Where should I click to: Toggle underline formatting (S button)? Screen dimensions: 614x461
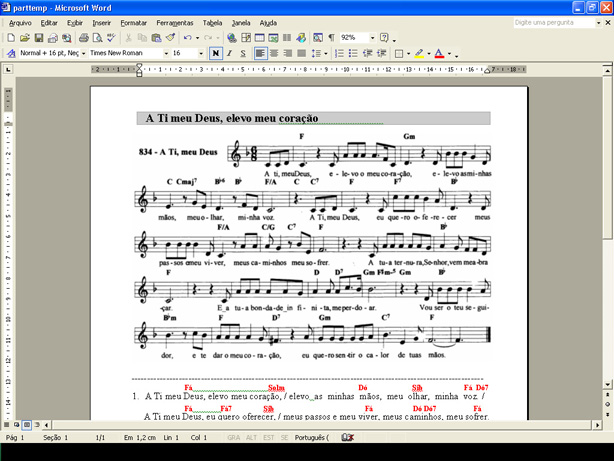click(243, 53)
